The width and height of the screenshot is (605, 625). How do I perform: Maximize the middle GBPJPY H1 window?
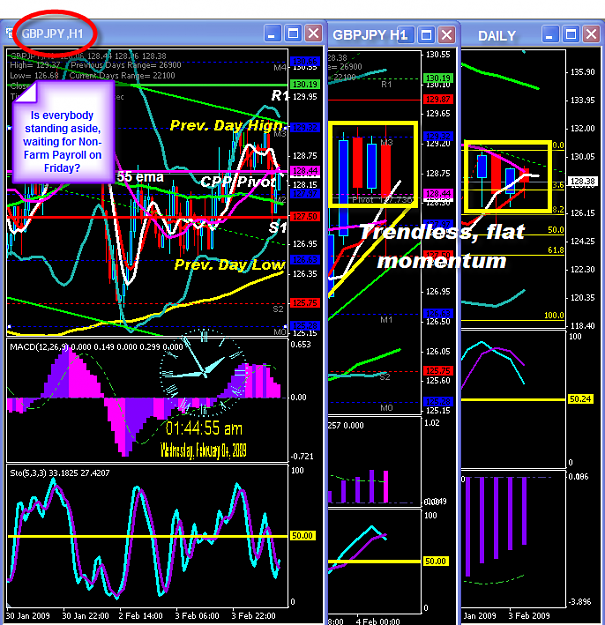click(426, 35)
